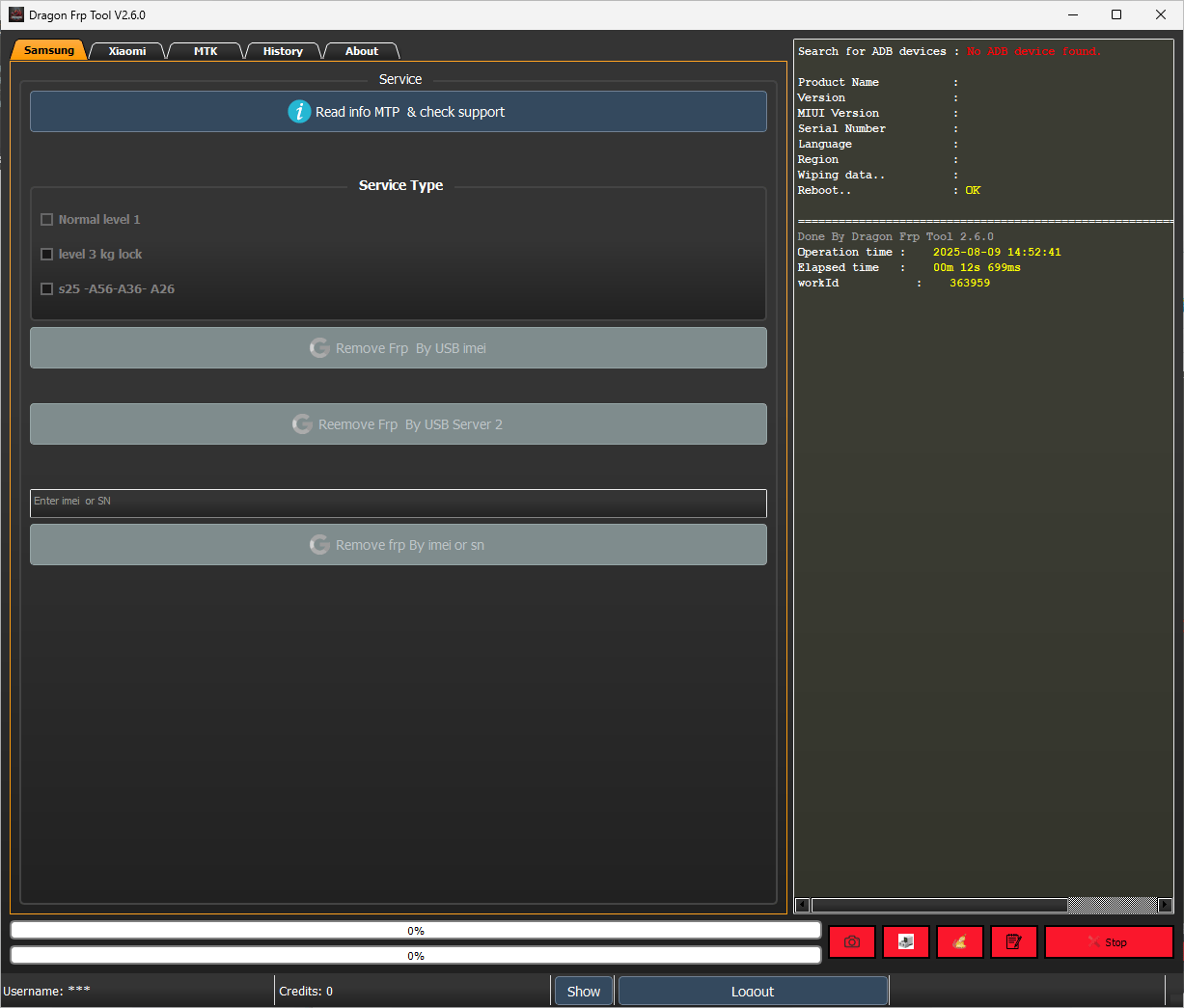Click the camera screenshot icon
The width and height of the screenshot is (1184, 1008).
852,942
